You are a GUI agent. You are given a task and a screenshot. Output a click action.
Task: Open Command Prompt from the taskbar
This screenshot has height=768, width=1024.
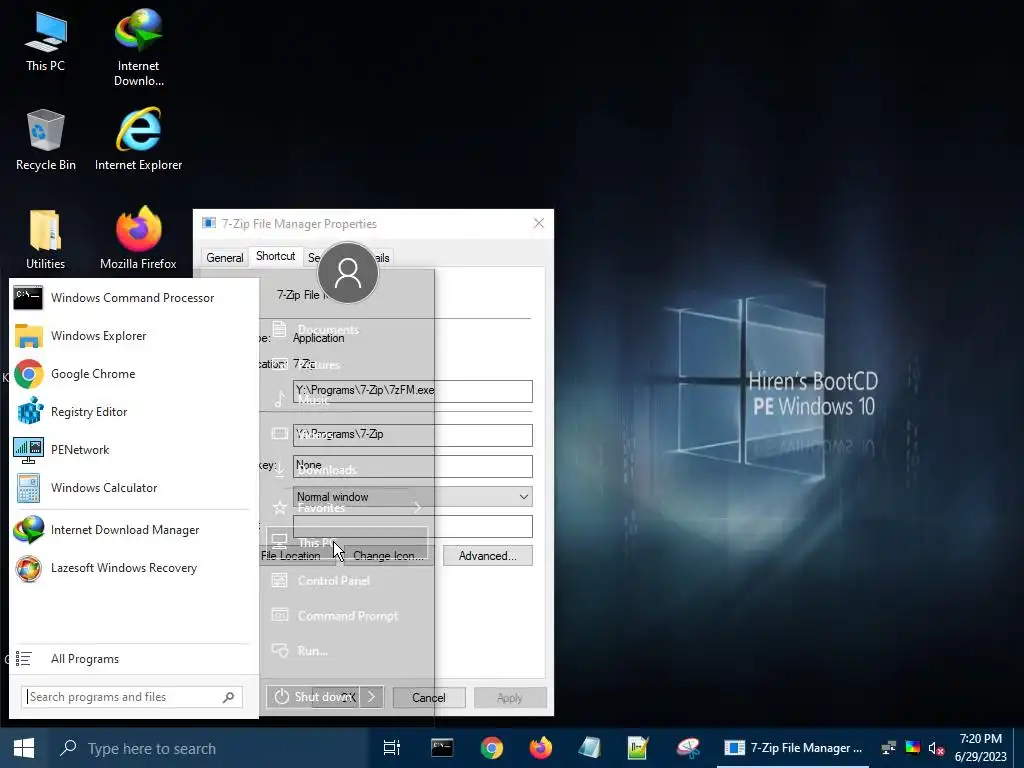pos(442,748)
